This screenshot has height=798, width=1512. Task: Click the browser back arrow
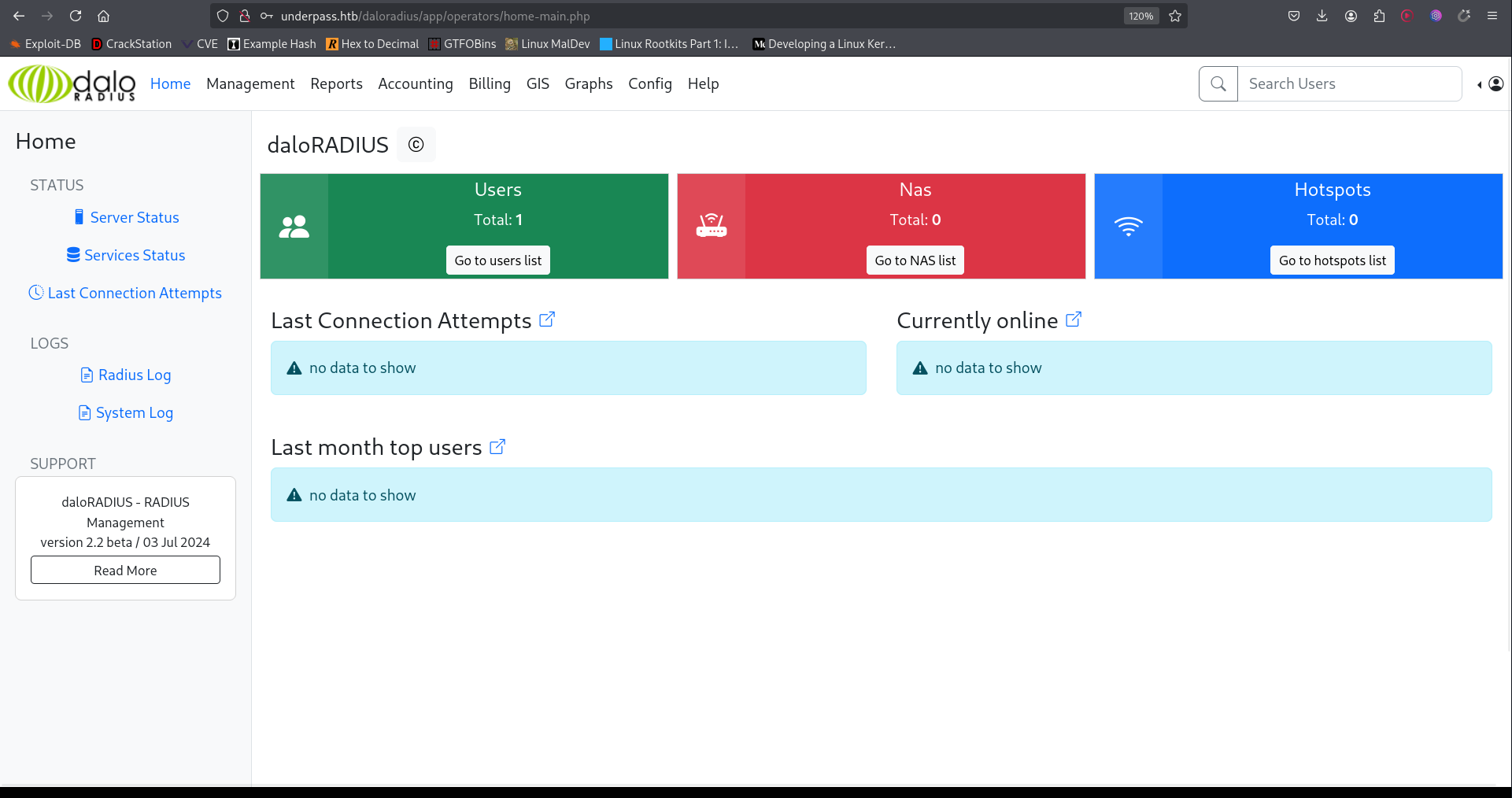19,16
